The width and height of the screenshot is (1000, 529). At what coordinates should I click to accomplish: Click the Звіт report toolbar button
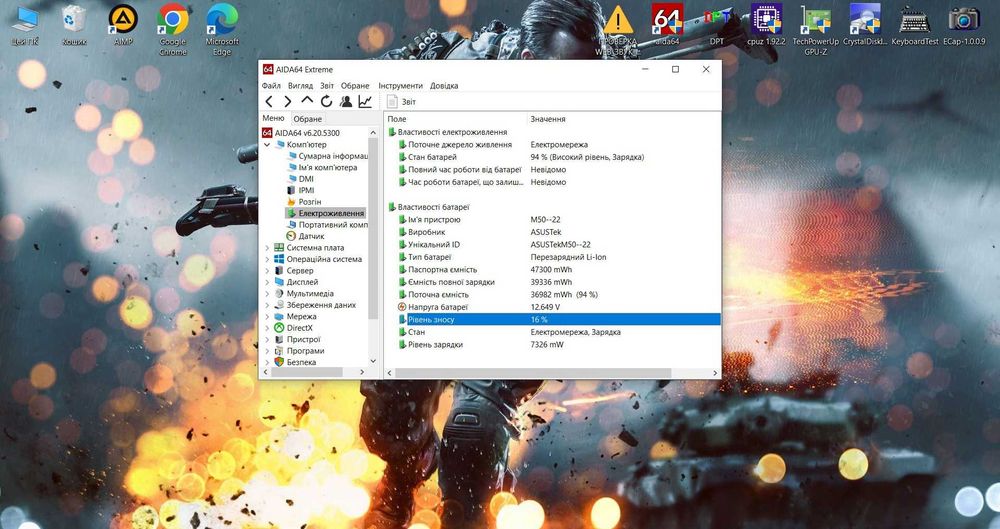[x=401, y=101]
